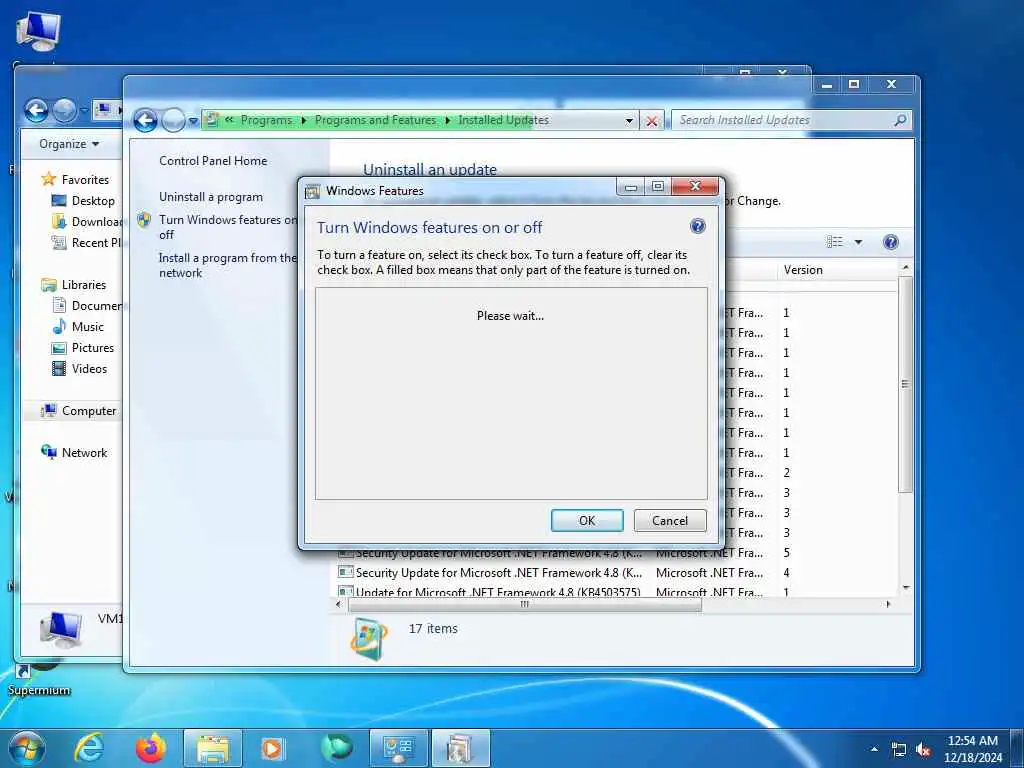Viewport: 1024px width, 768px height.
Task: Go back in the rear Explorer window
Action: click(37, 110)
